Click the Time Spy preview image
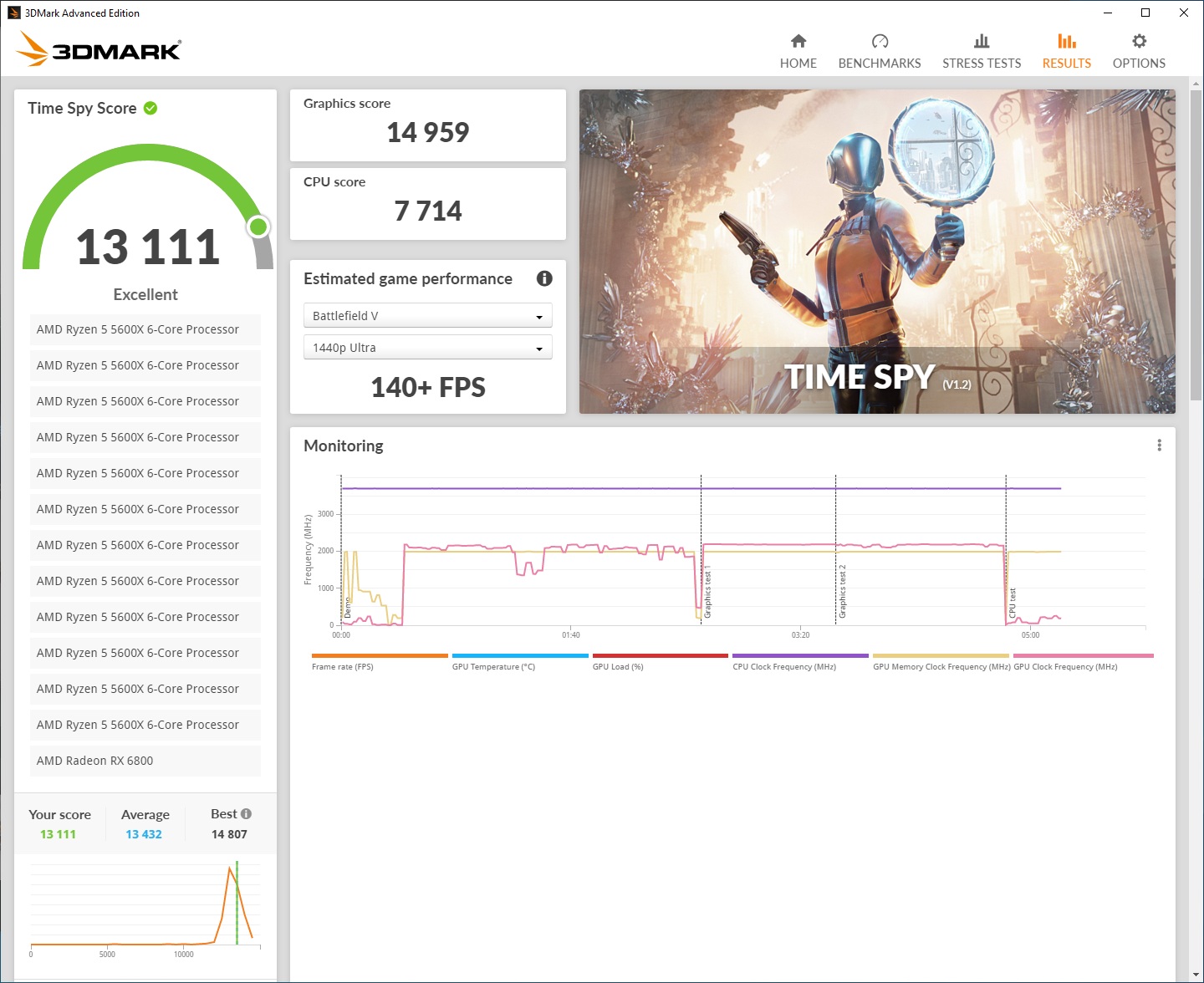This screenshot has width=1204, height=983. (x=877, y=252)
